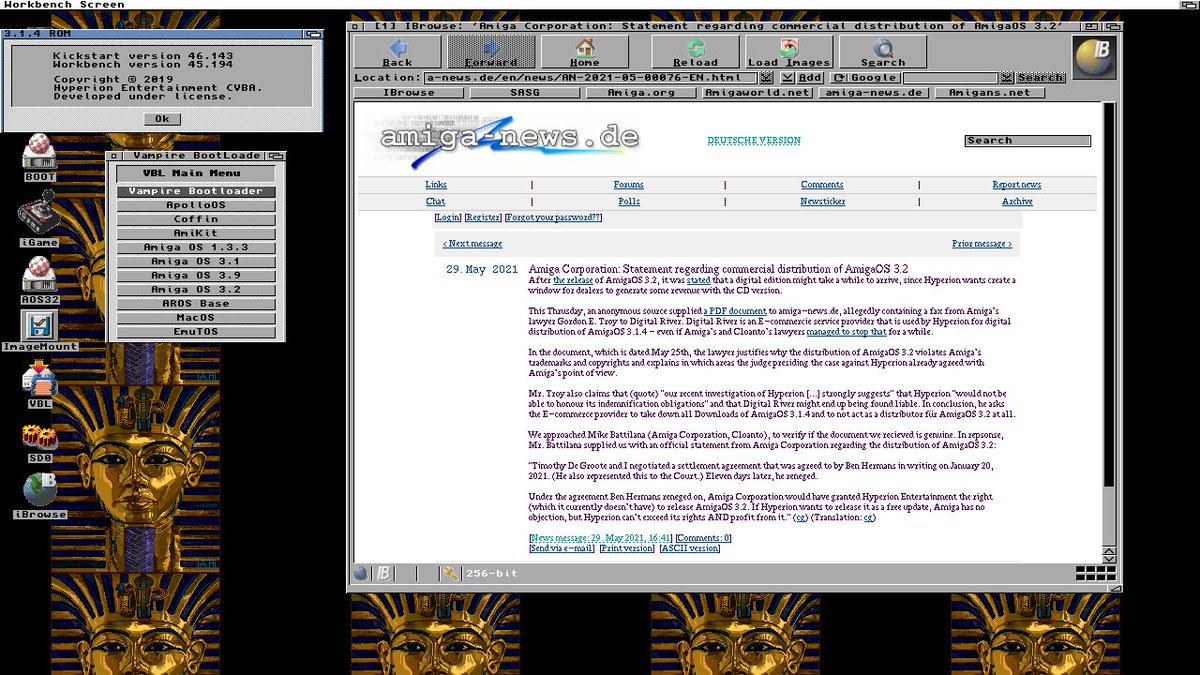Screen dimensions: 1200x675
Task: Go to the Next message link
Action: pyautogui.click(x=473, y=243)
